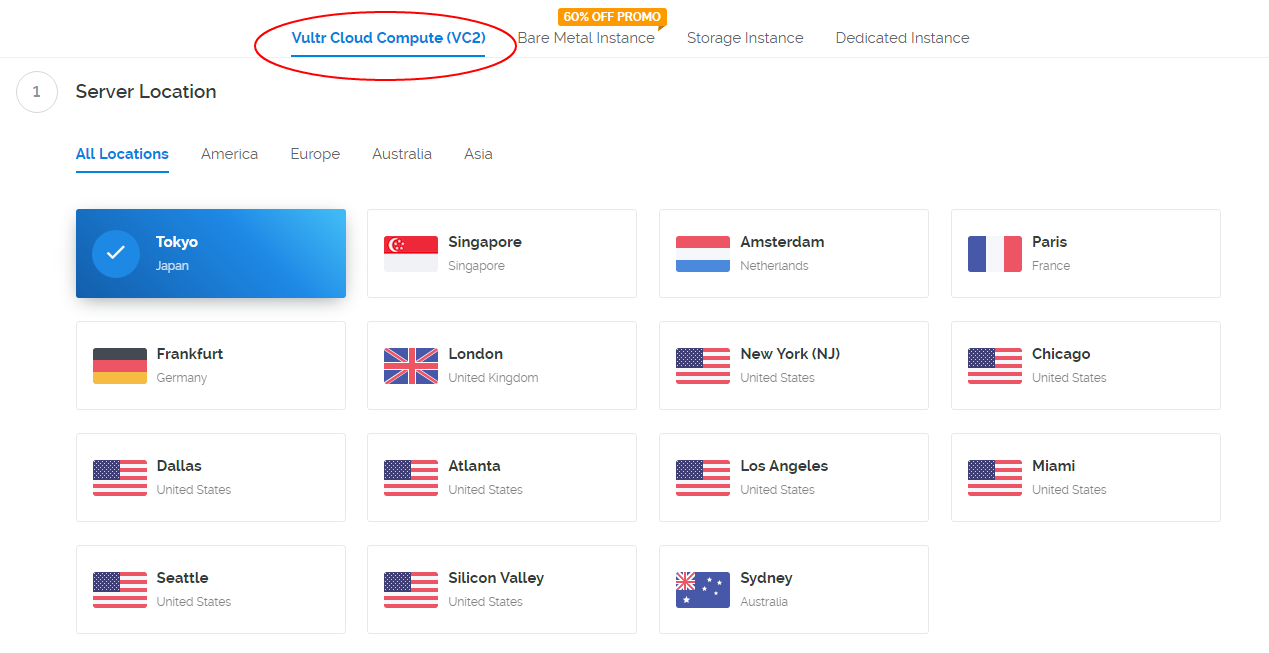Click the Netherlands flag for Amsterdam
The image size is (1269, 653).
click(x=703, y=254)
